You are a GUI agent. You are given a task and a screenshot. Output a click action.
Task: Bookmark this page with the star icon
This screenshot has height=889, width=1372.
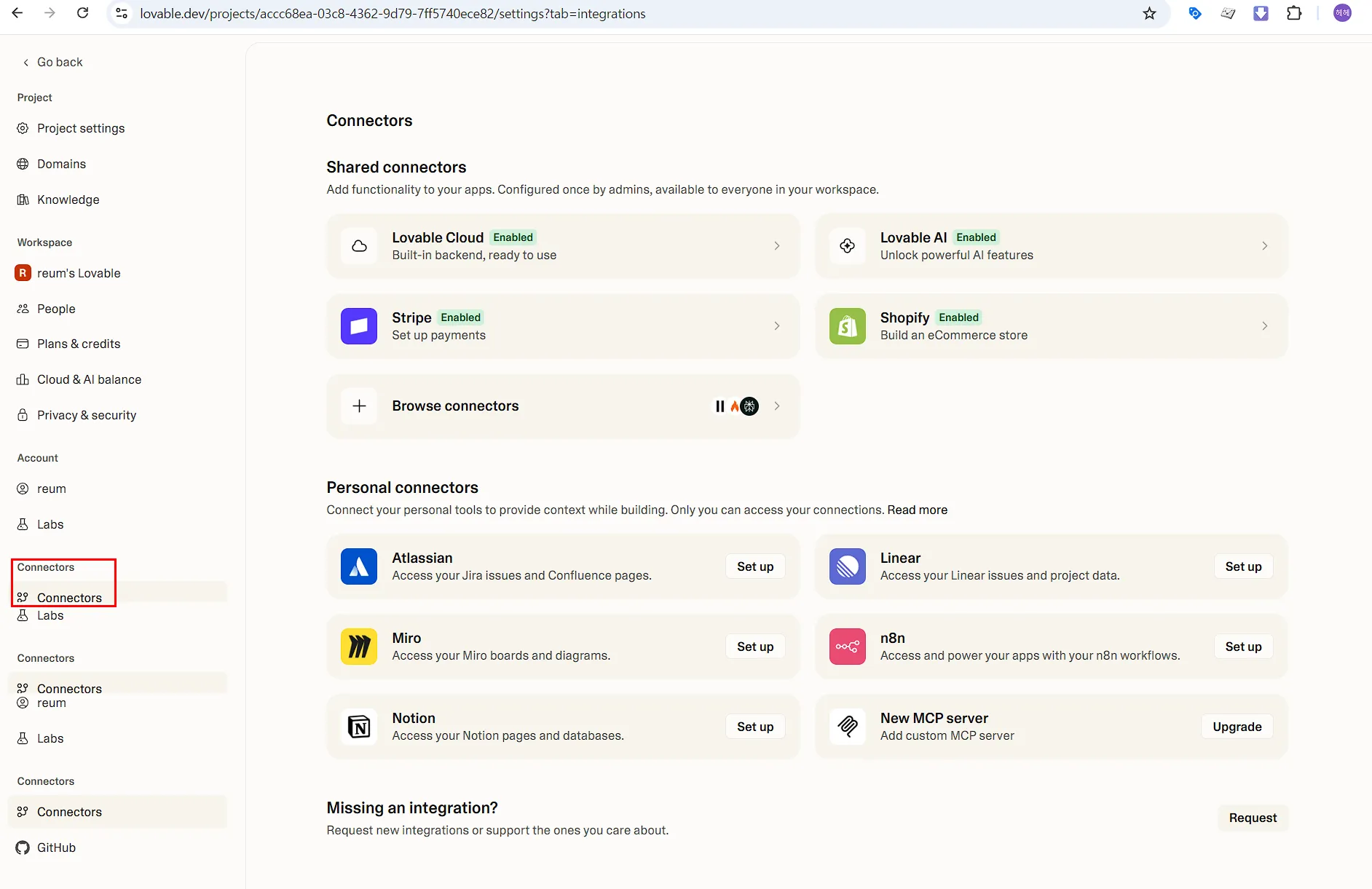click(x=1149, y=14)
